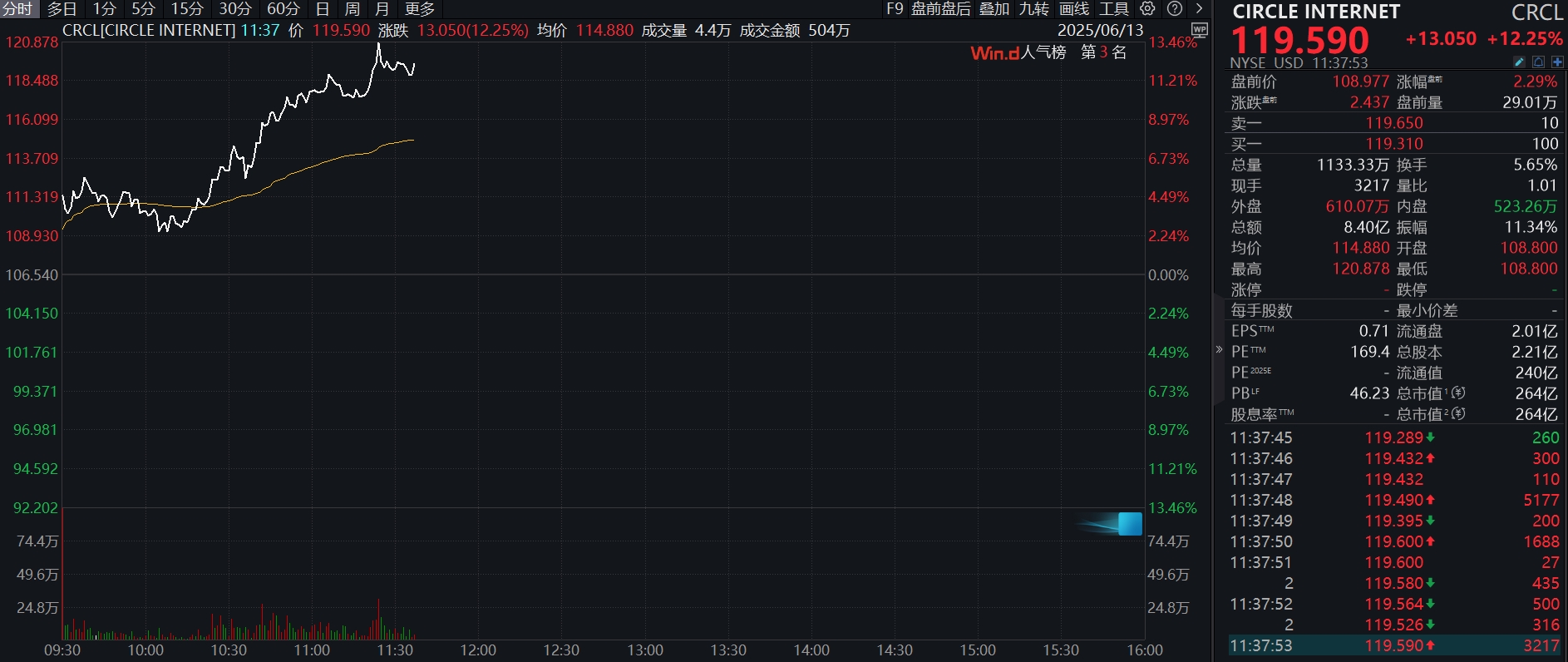Set a price alert with bell icon

(1538, 62)
